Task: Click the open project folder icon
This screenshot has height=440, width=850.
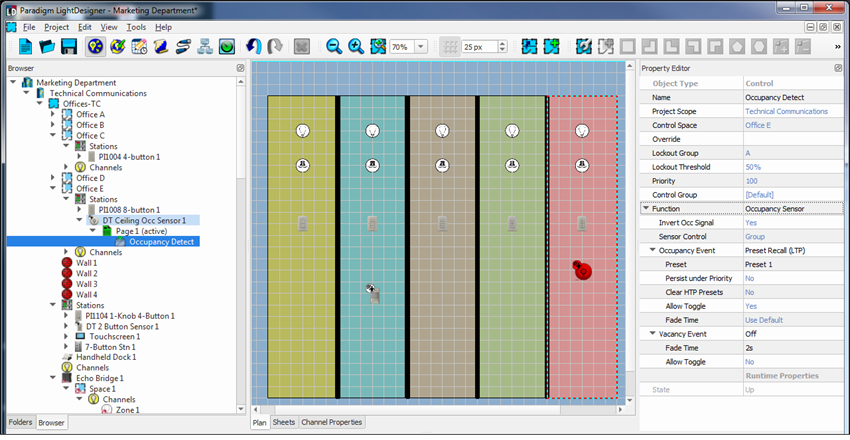Action: pyautogui.click(x=46, y=47)
